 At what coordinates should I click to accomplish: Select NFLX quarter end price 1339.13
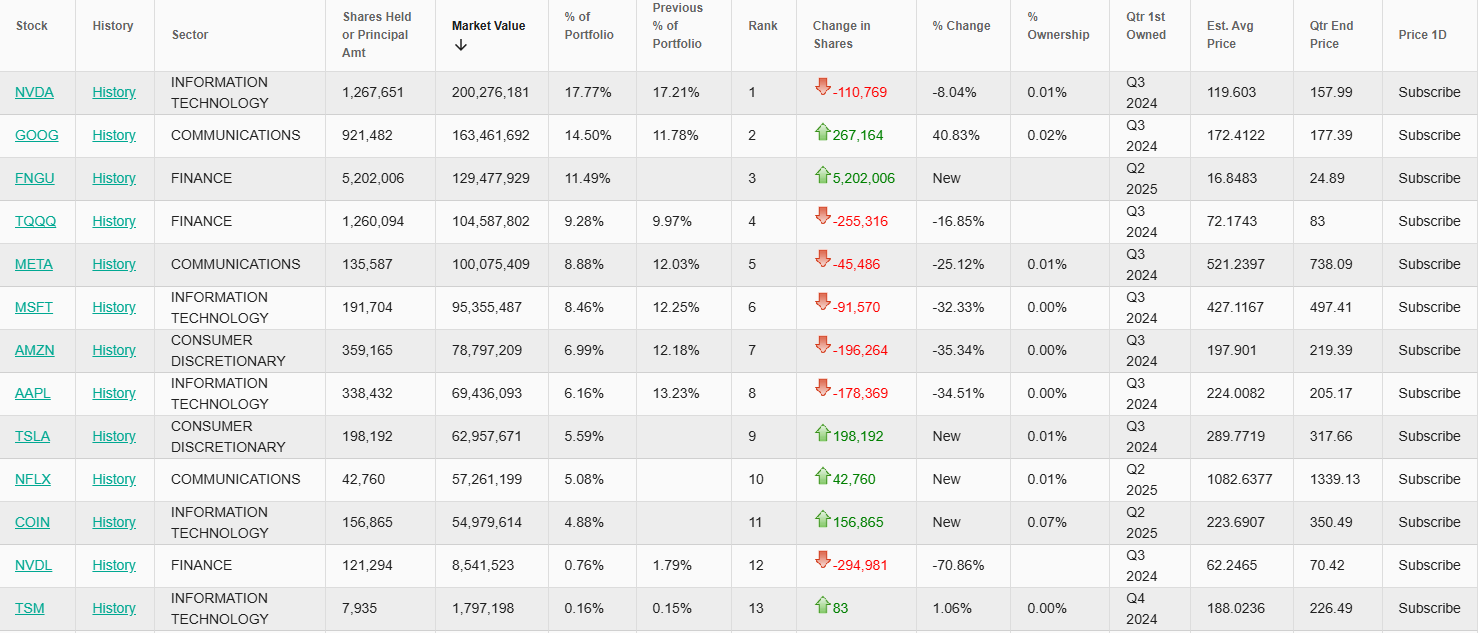coord(1336,479)
